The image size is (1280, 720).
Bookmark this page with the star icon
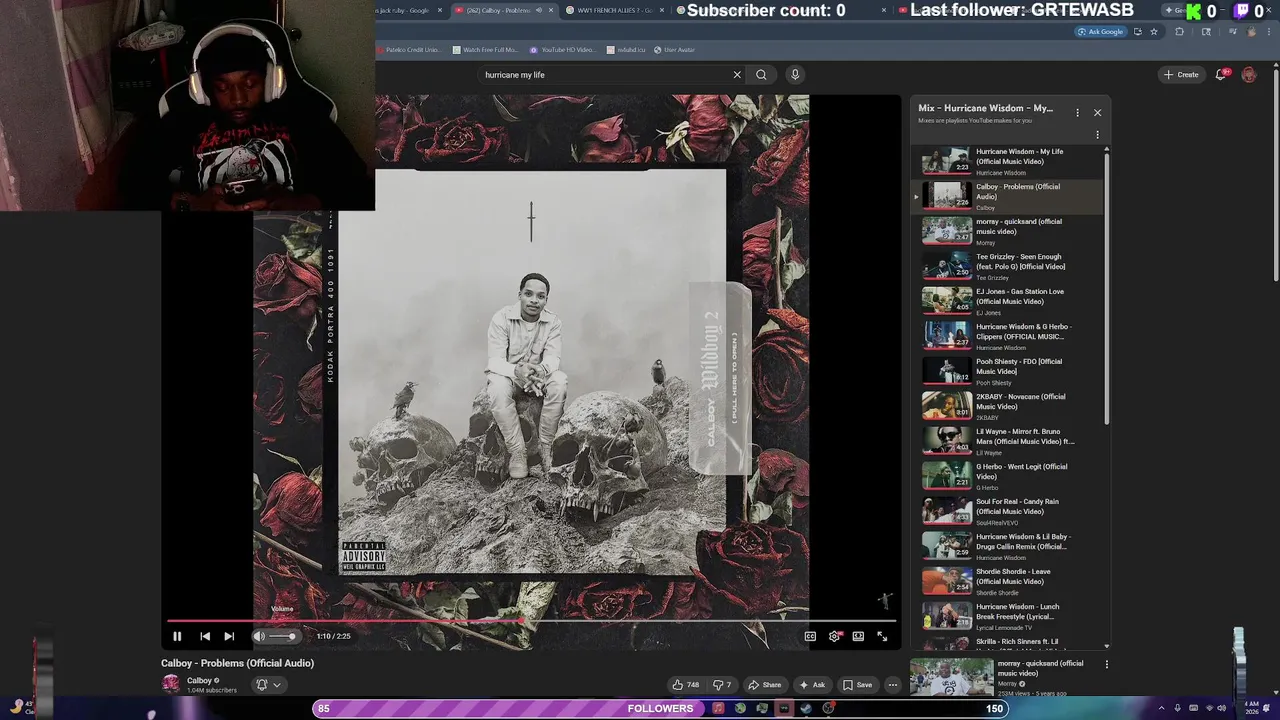1154,32
